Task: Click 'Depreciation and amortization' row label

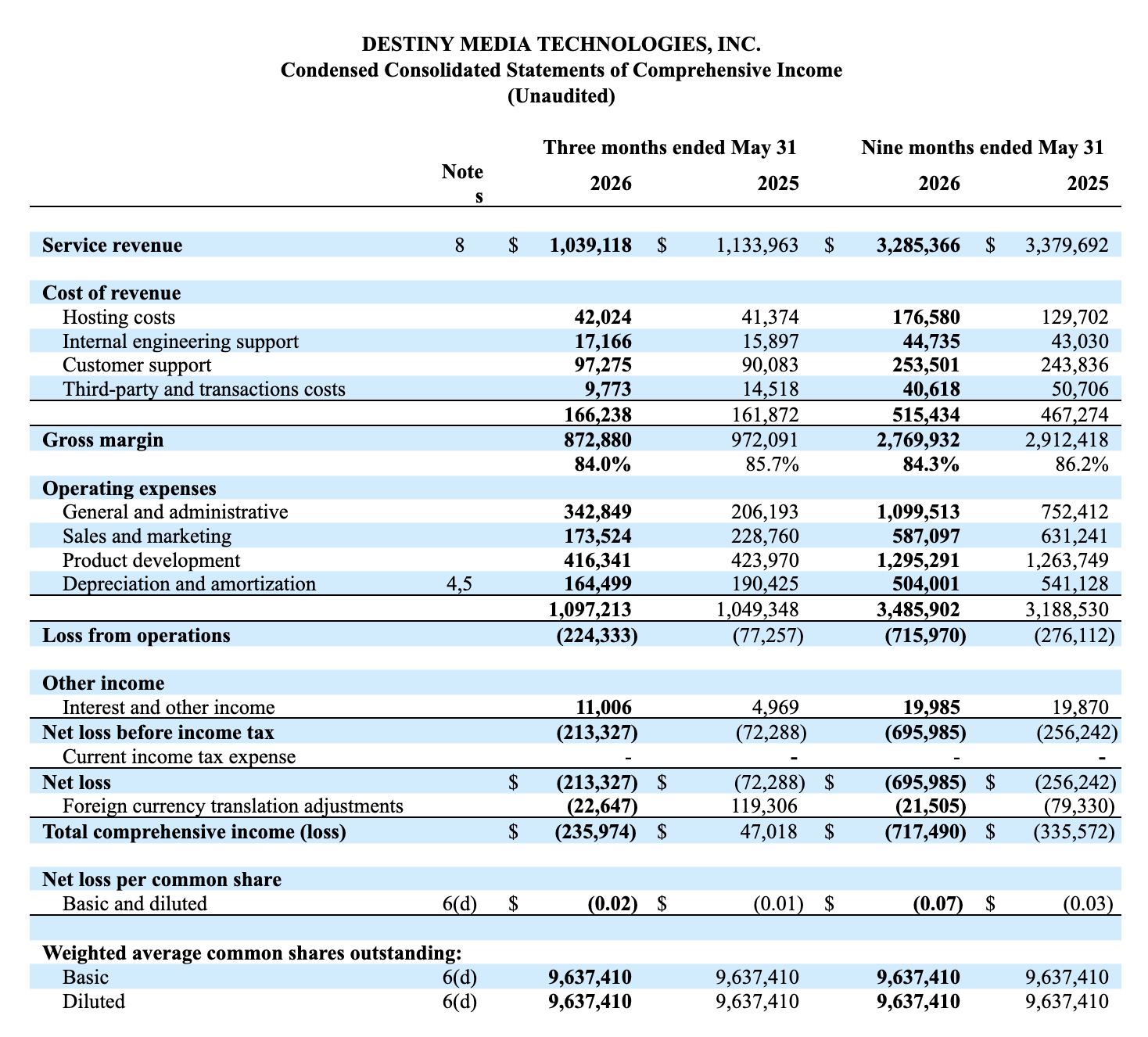Action: pos(189,585)
